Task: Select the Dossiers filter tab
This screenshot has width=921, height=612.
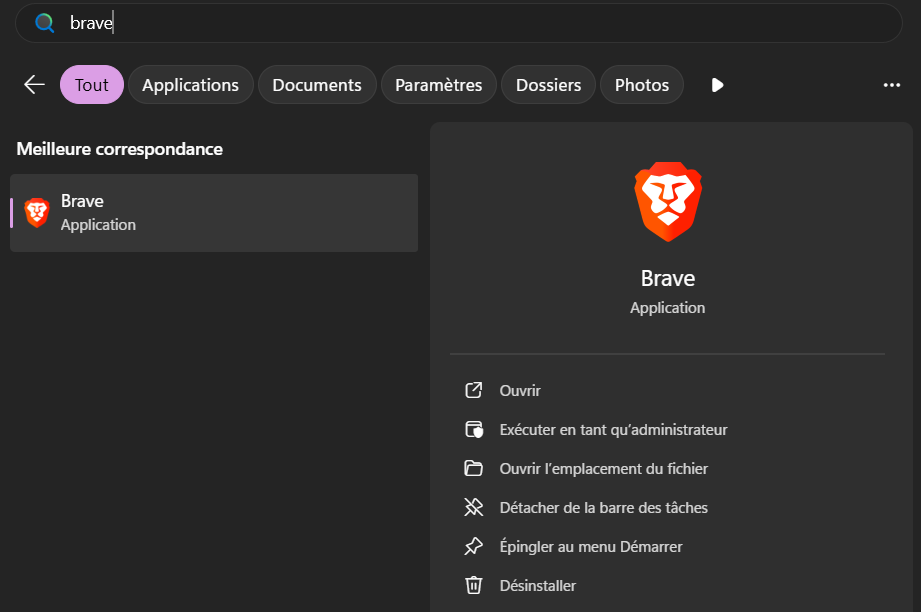Action: 548,85
